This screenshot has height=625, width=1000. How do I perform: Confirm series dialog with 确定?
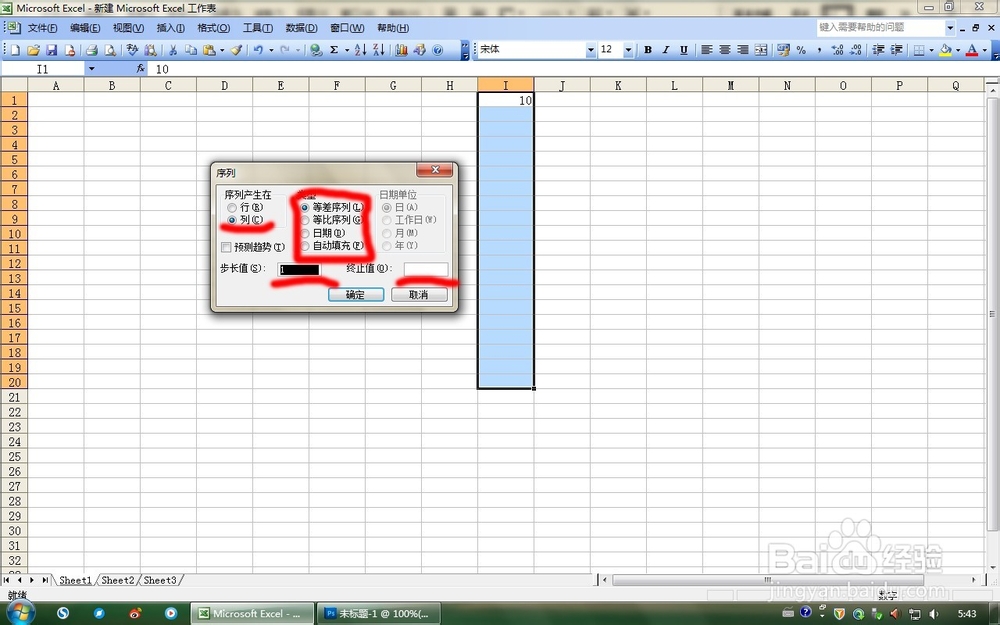pos(356,295)
